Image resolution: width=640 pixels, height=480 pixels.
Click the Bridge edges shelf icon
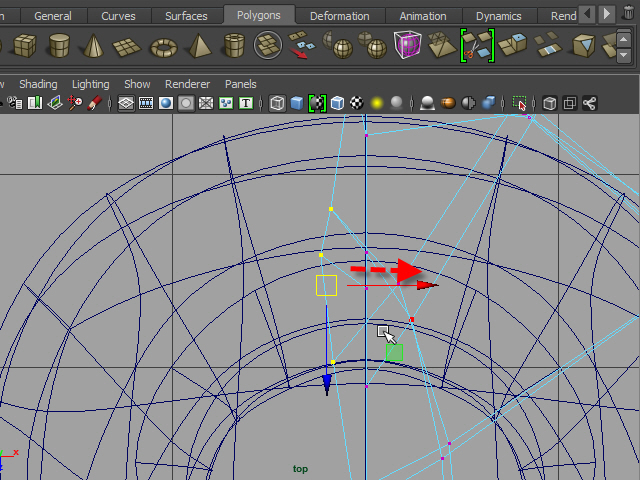pos(548,45)
